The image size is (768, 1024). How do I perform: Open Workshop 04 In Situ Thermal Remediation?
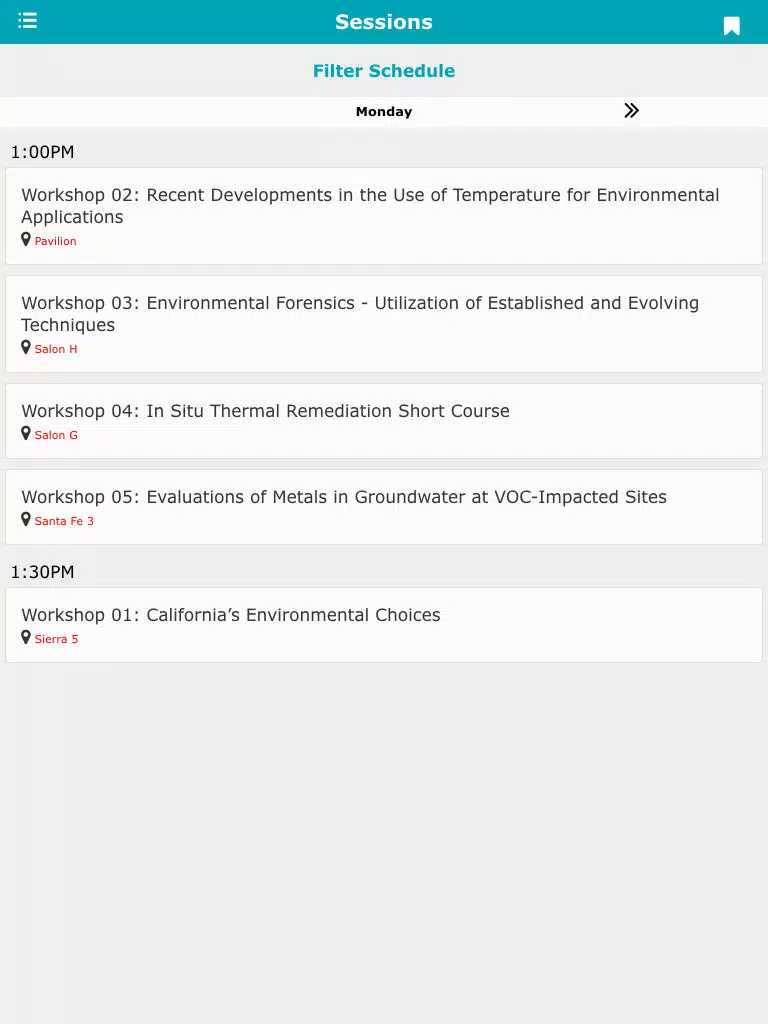384,421
